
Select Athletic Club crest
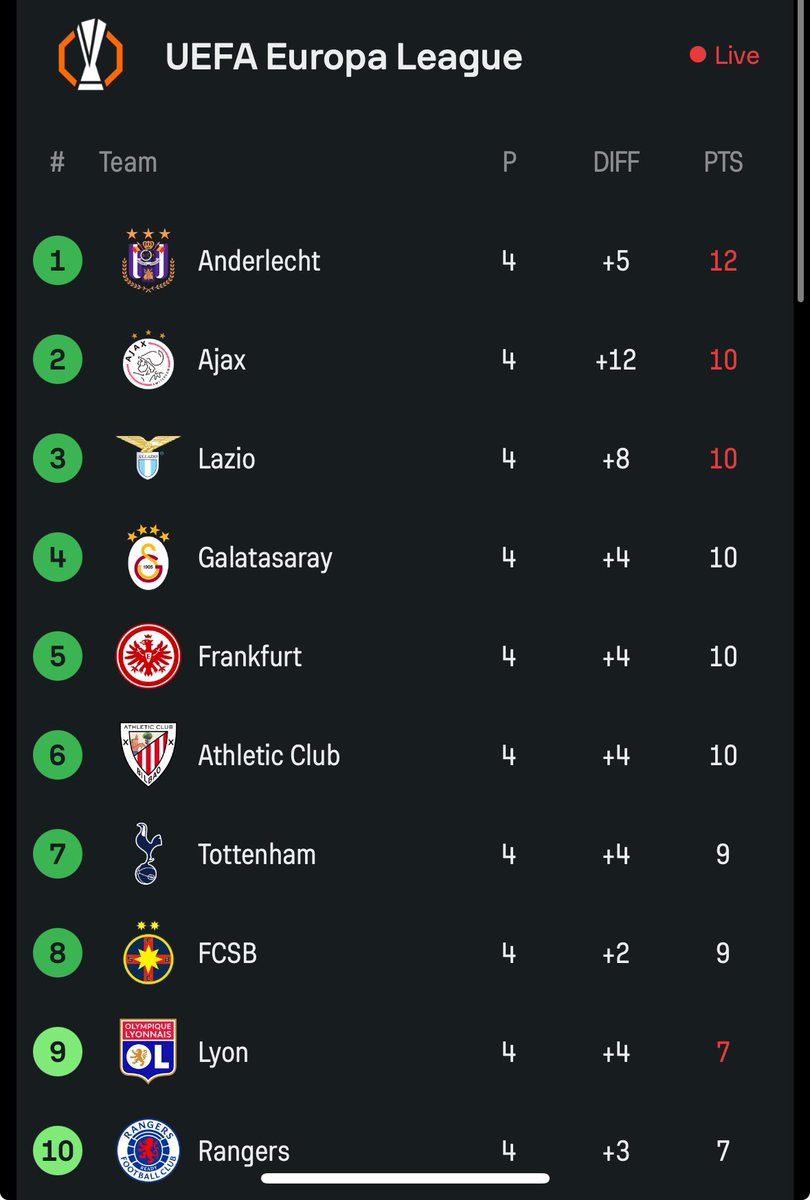coord(148,754)
